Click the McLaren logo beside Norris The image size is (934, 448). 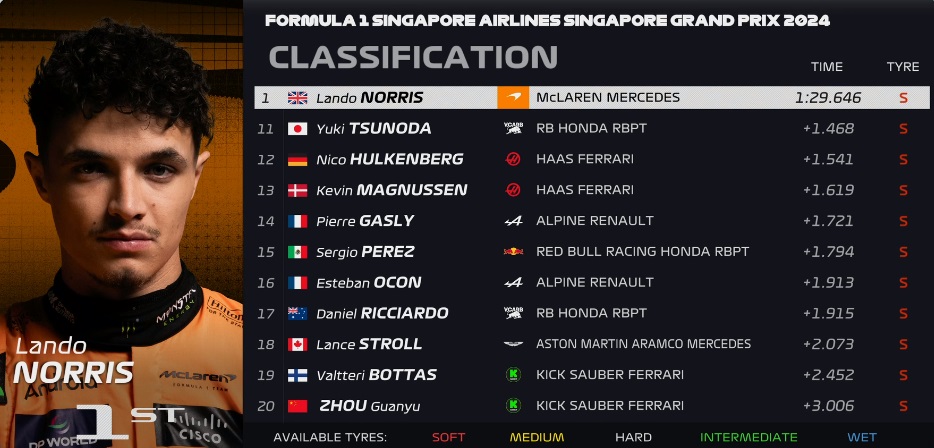[513, 98]
